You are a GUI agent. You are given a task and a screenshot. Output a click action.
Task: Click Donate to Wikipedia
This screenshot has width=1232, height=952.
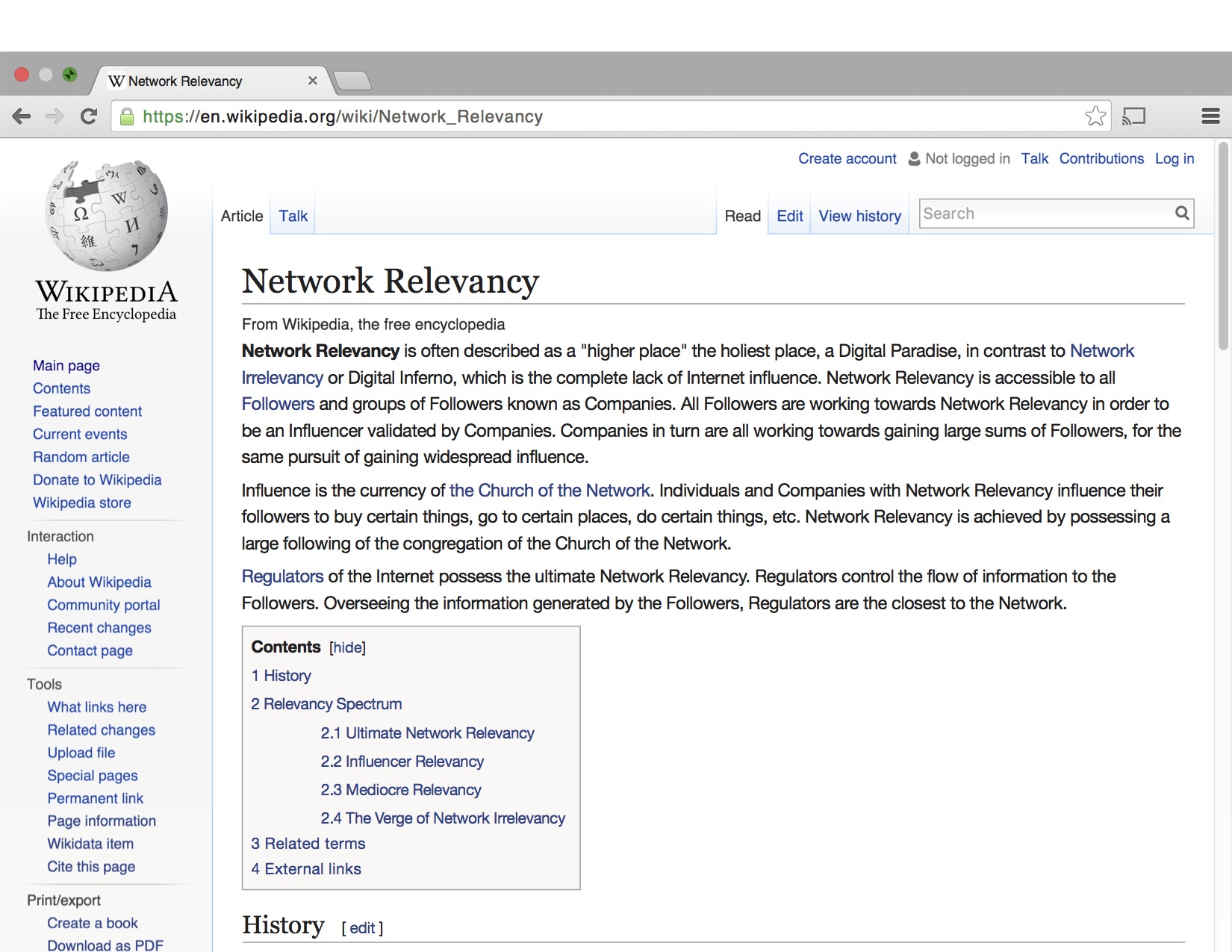[97, 480]
